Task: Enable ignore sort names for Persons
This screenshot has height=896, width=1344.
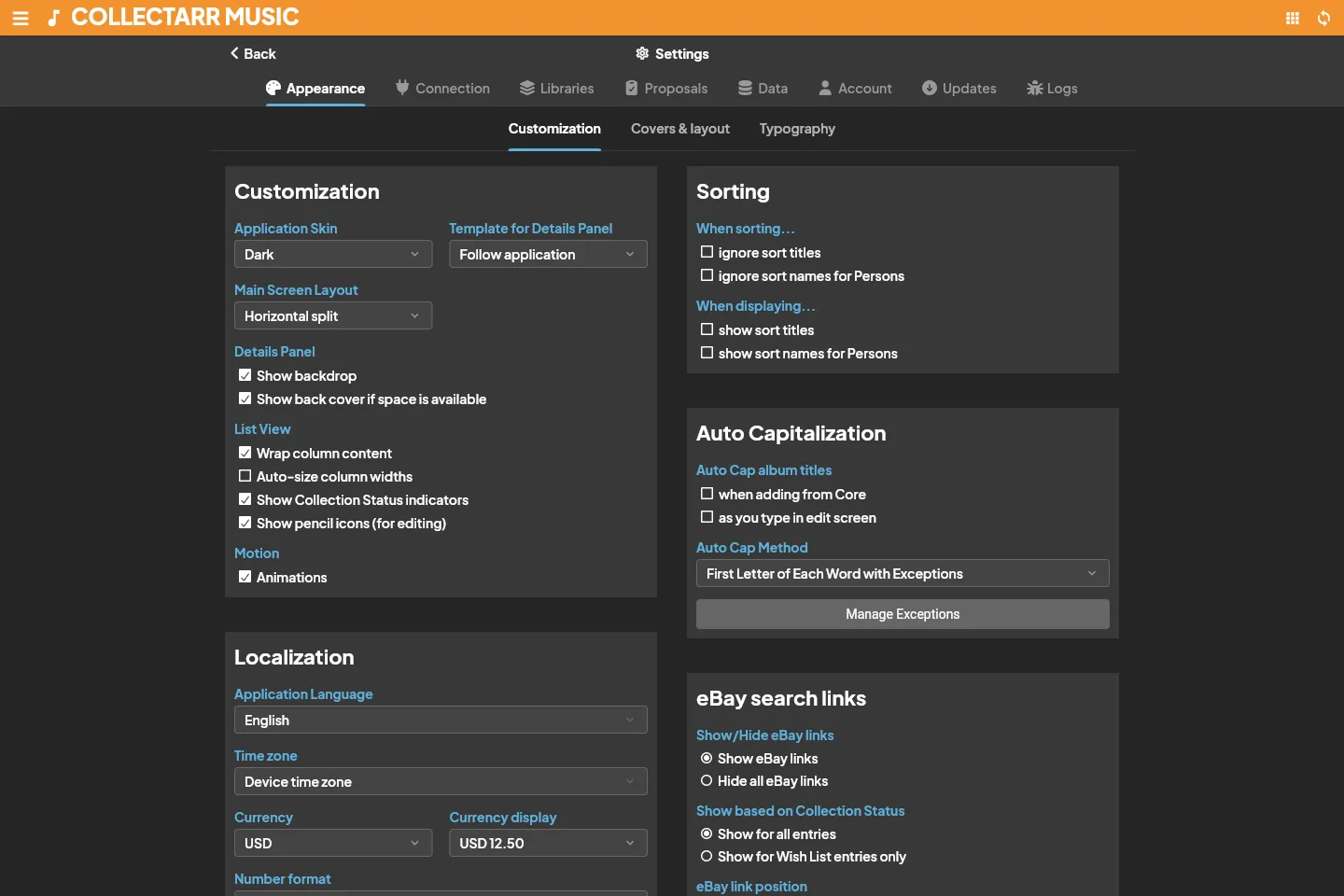Action: coord(707,275)
